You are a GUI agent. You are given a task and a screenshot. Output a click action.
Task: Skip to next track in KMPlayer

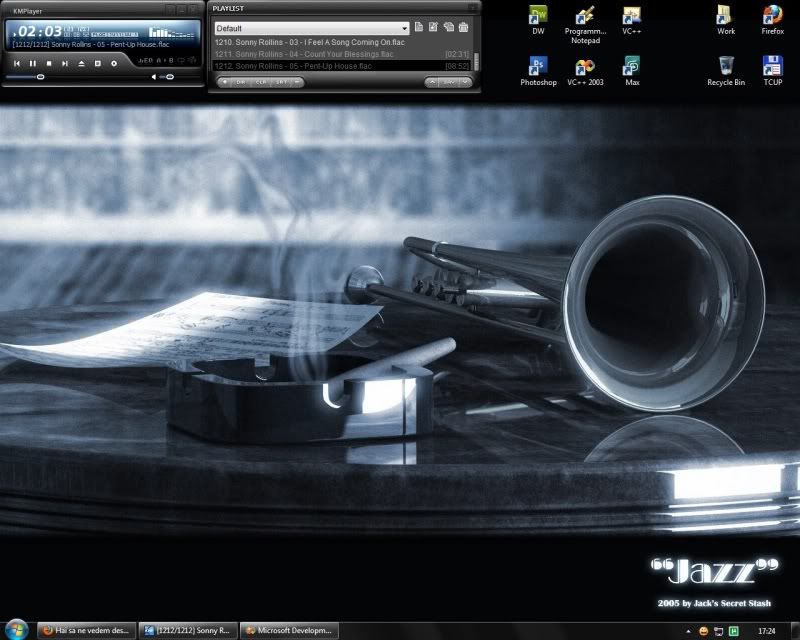[x=65, y=63]
